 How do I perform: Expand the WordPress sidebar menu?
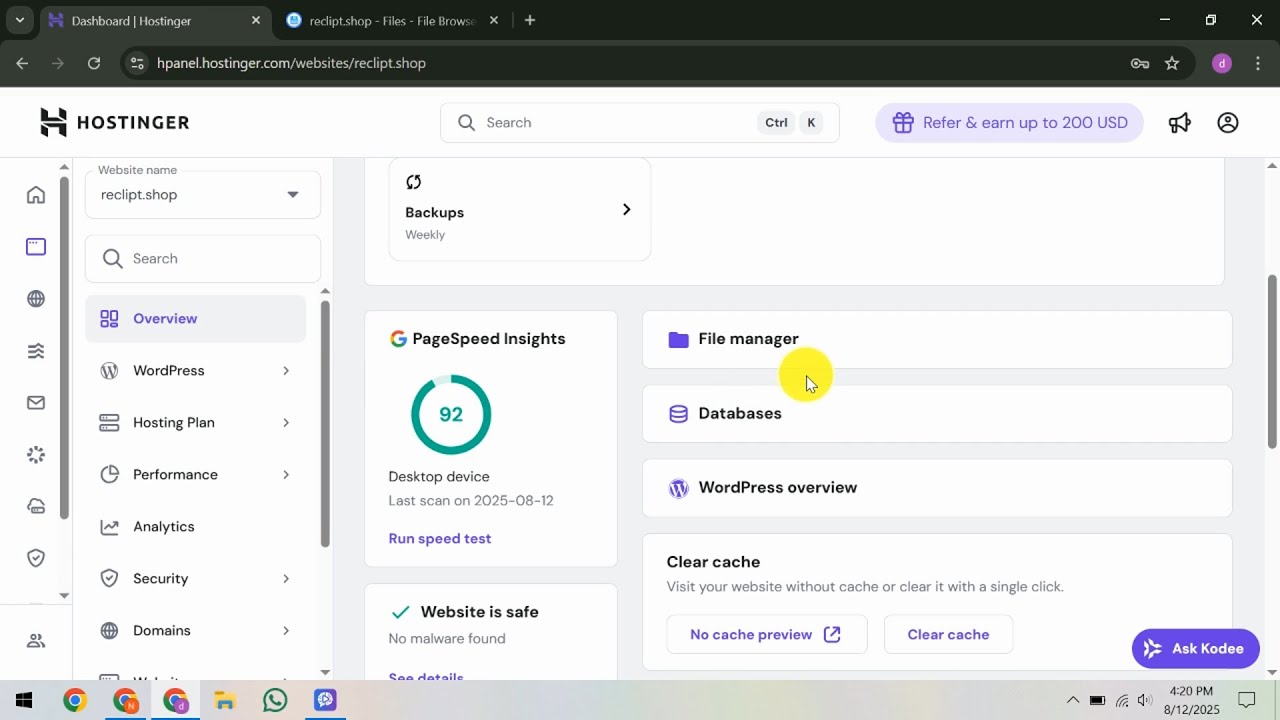pyautogui.click(x=195, y=370)
